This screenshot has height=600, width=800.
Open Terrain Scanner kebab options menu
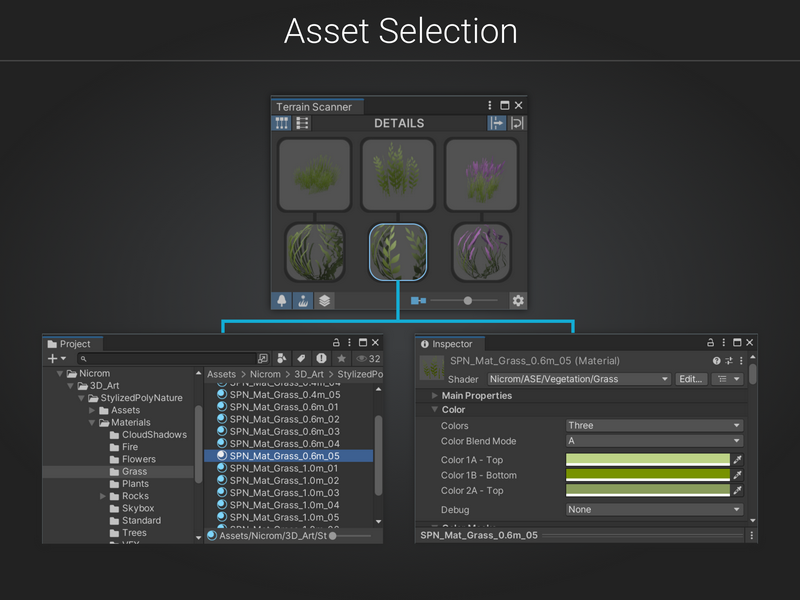coord(490,105)
